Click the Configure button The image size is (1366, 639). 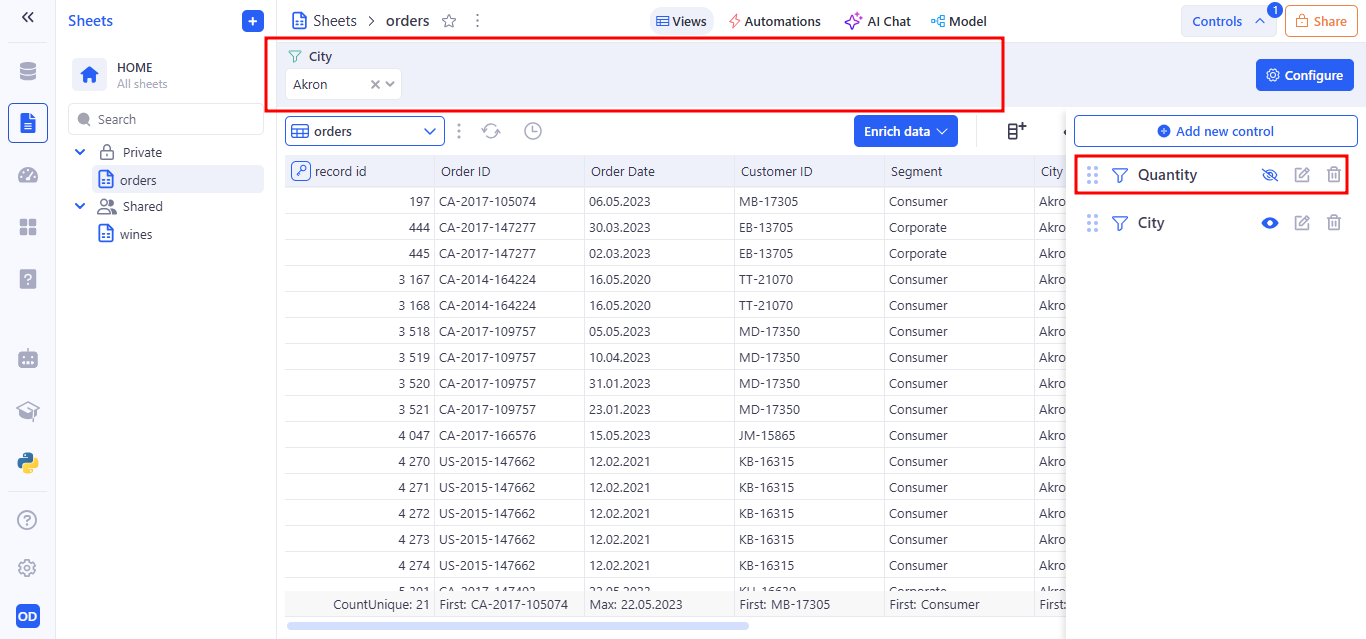point(1304,75)
